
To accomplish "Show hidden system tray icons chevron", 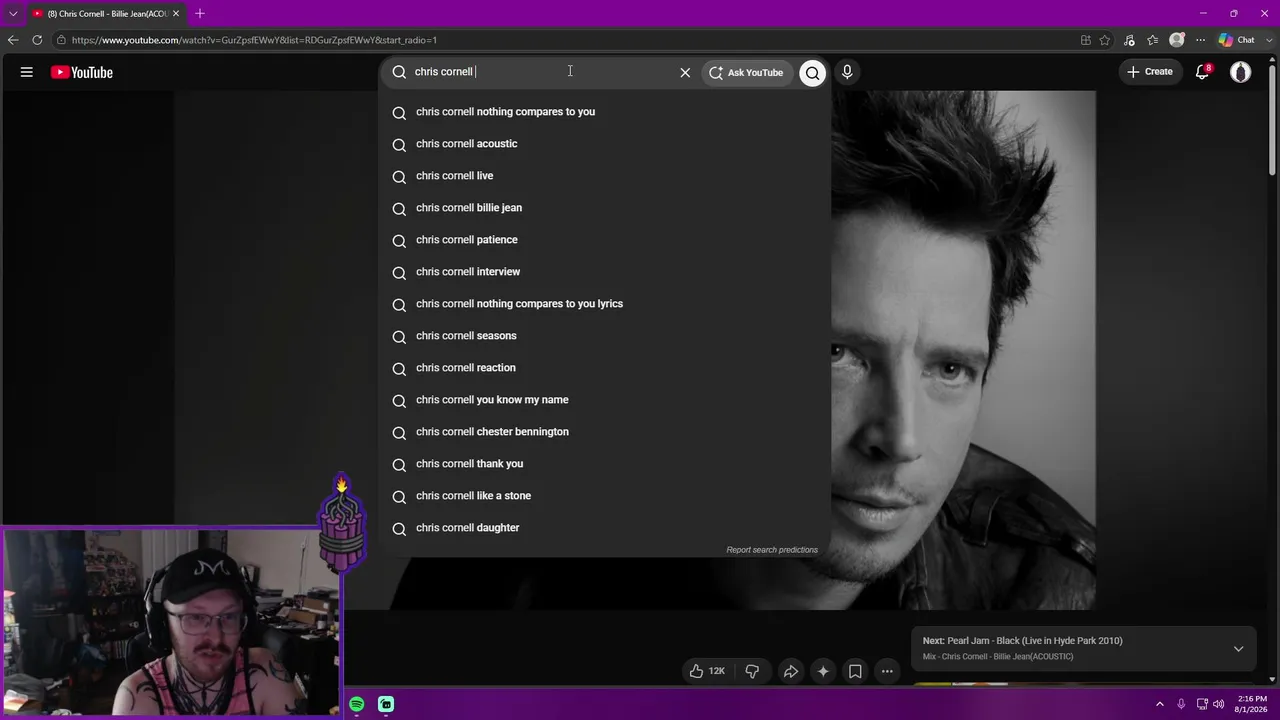I will point(1160,704).
